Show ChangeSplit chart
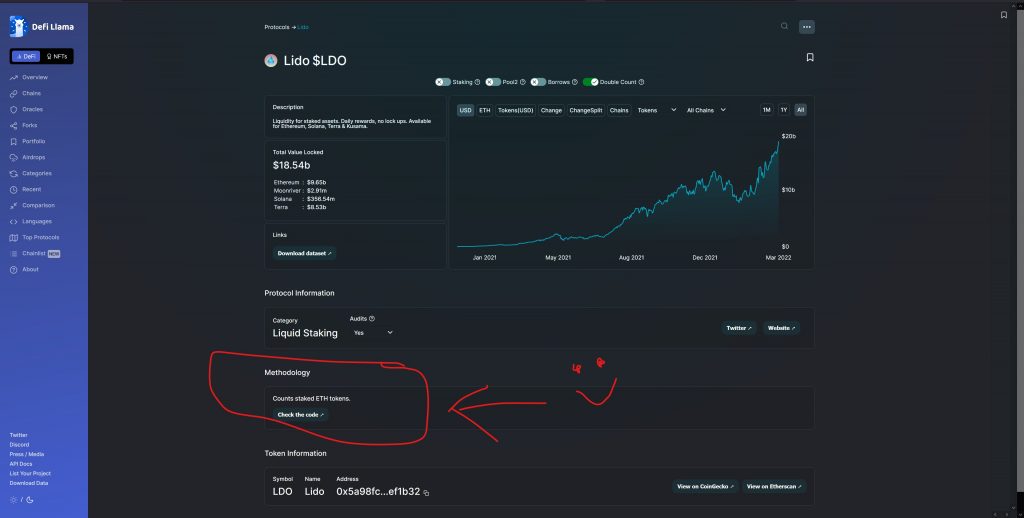 coord(586,110)
